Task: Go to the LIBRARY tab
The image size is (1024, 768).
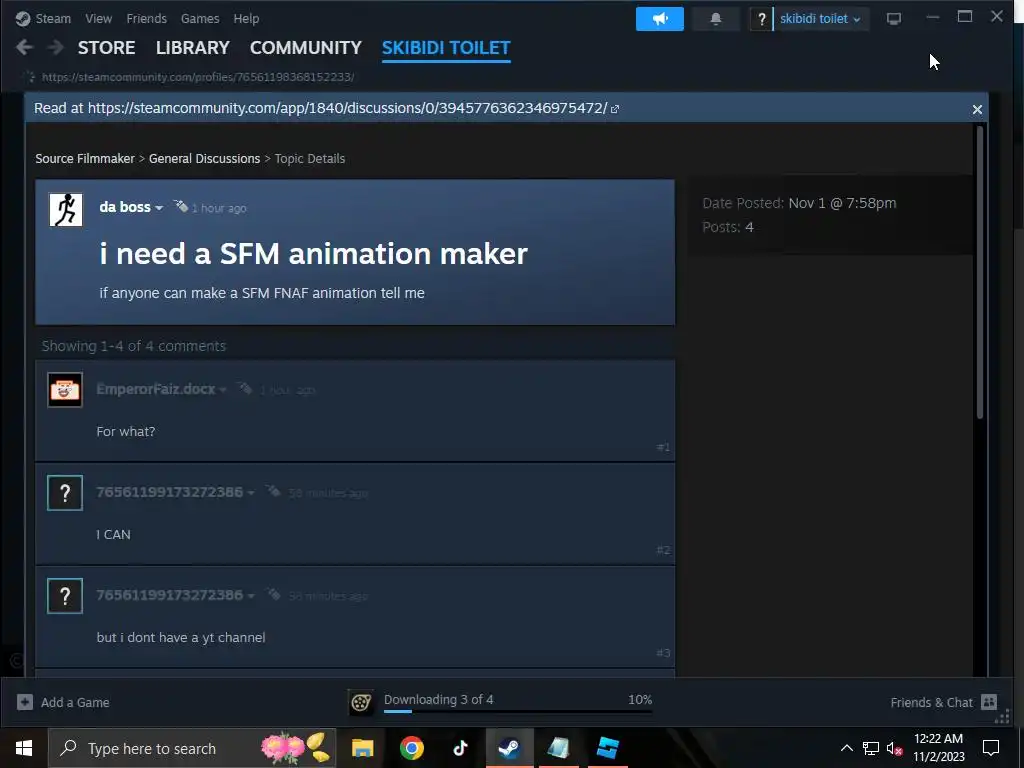Action: click(x=193, y=48)
